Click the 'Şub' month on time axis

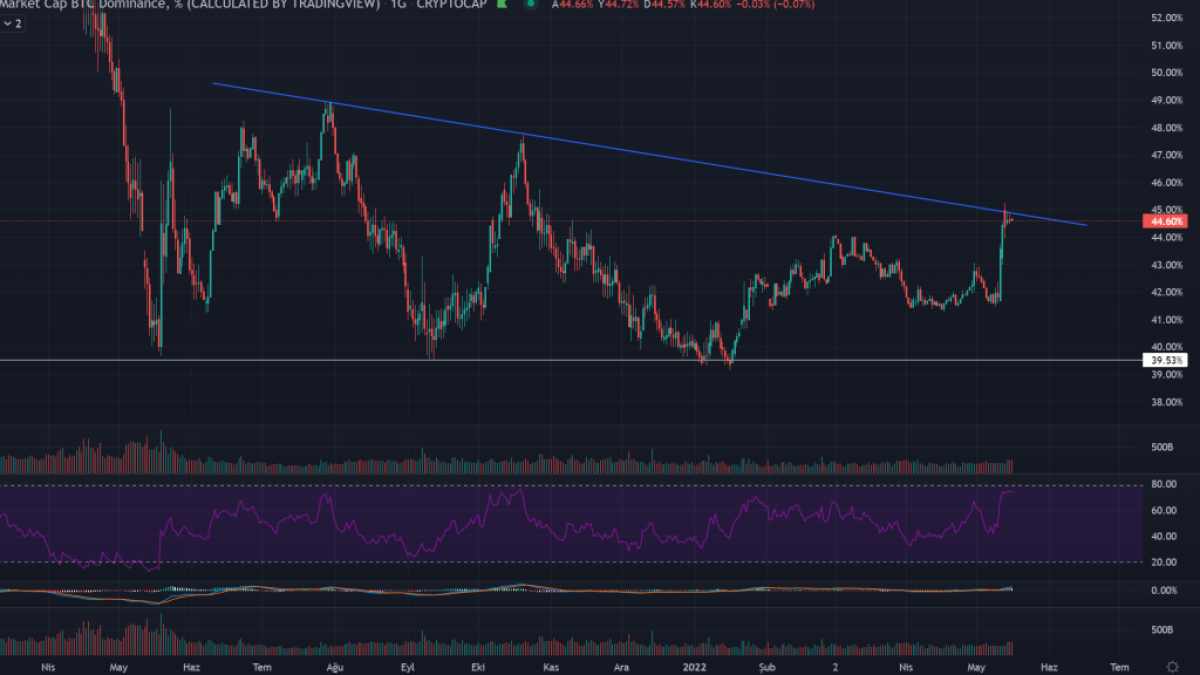(x=767, y=666)
